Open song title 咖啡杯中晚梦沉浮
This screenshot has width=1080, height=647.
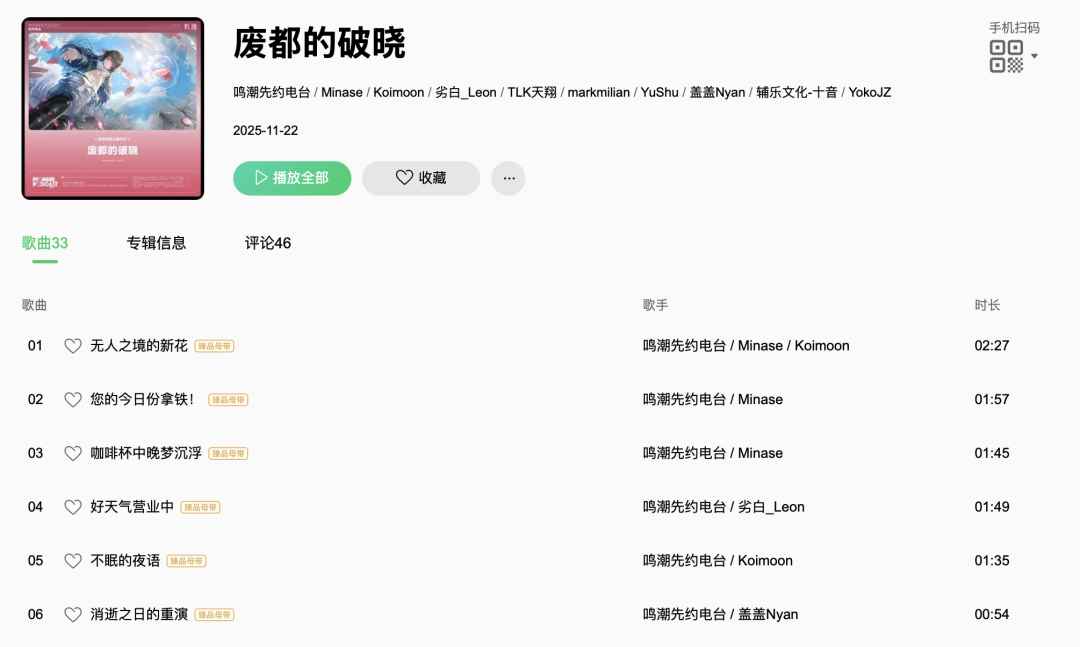tap(146, 453)
